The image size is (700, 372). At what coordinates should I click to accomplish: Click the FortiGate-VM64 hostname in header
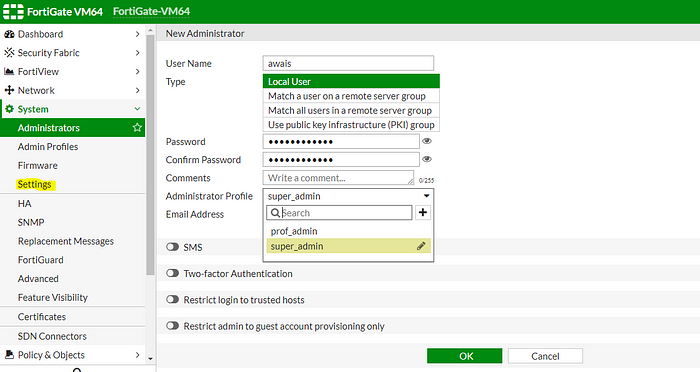tap(151, 12)
